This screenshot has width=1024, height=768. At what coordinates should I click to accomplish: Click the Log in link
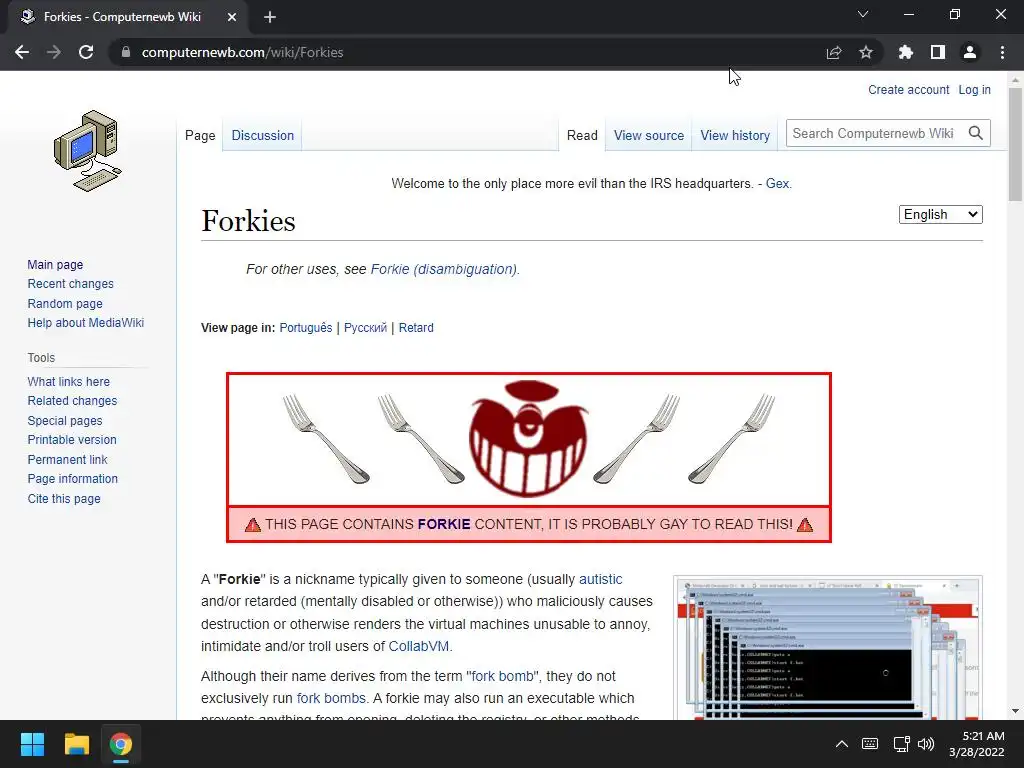pyautogui.click(x=974, y=89)
